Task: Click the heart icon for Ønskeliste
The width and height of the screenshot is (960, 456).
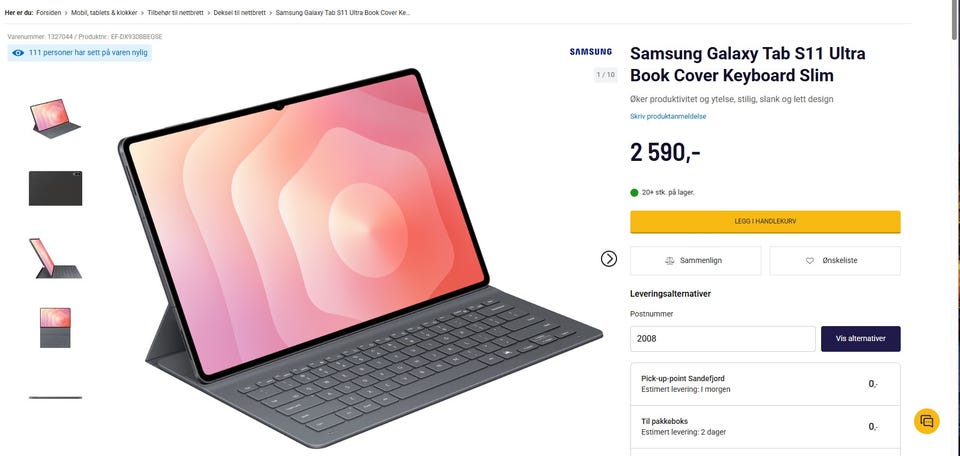Action: (810, 261)
